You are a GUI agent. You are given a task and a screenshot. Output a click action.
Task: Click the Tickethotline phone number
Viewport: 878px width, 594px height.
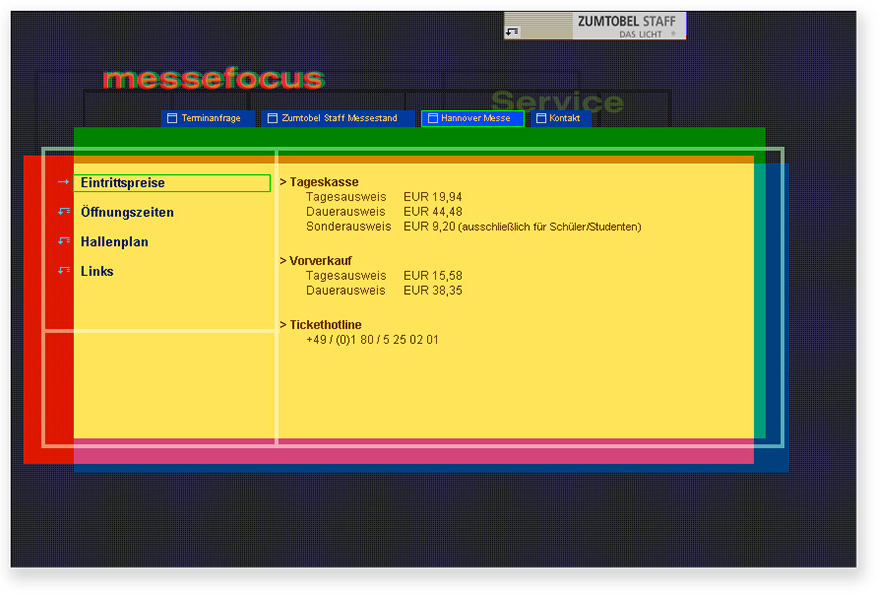pyautogui.click(x=372, y=340)
